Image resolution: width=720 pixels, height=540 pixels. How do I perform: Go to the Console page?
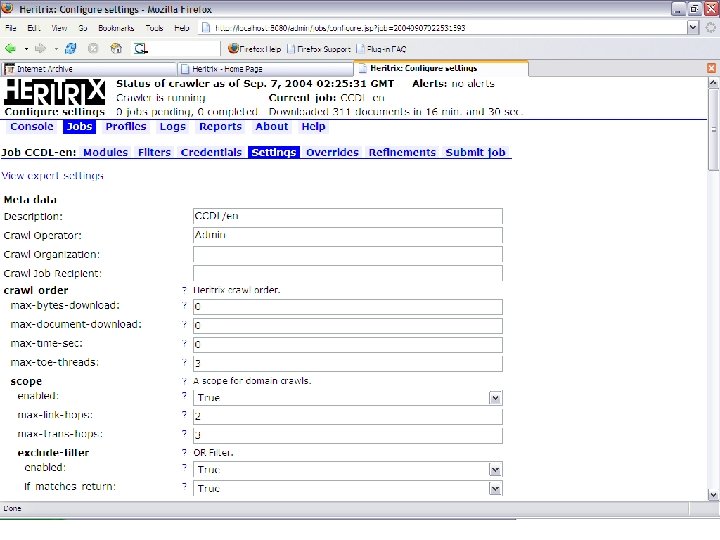pyautogui.click(x=32, y=127)
